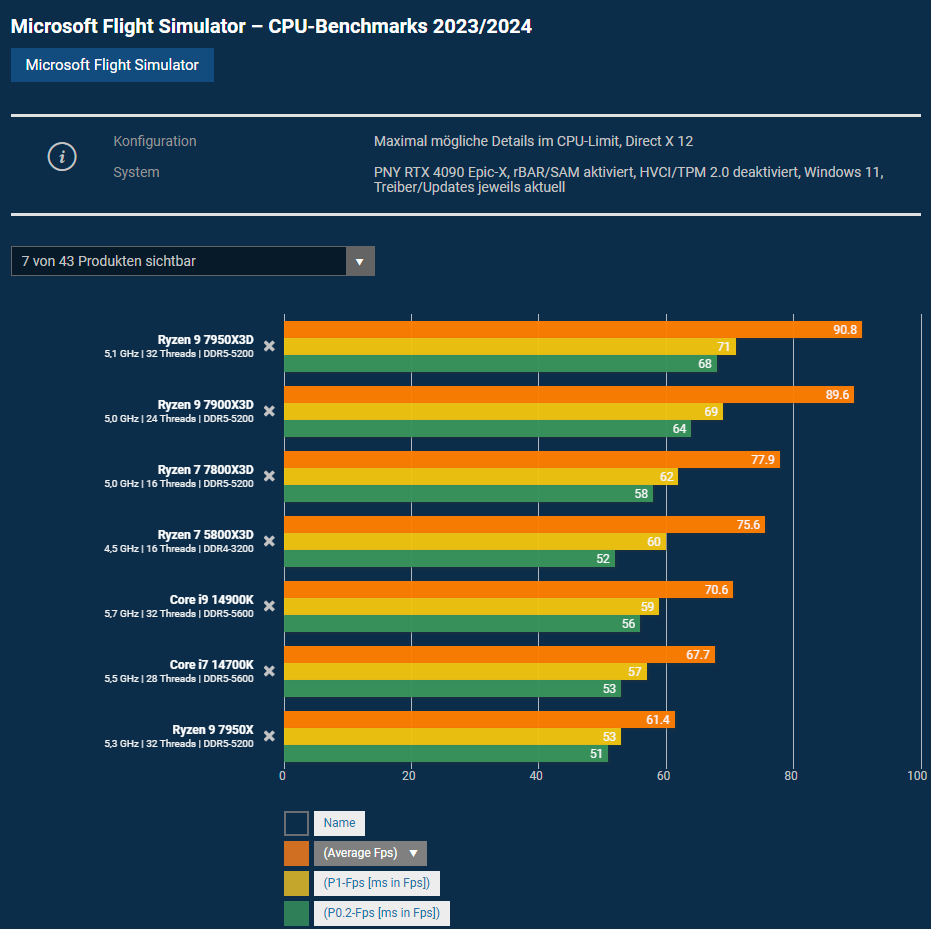The width and height of the screenshot is (931, 929).
Task: Click the green bar value 52
Action: pyautogui.click(x=603, y=559)
